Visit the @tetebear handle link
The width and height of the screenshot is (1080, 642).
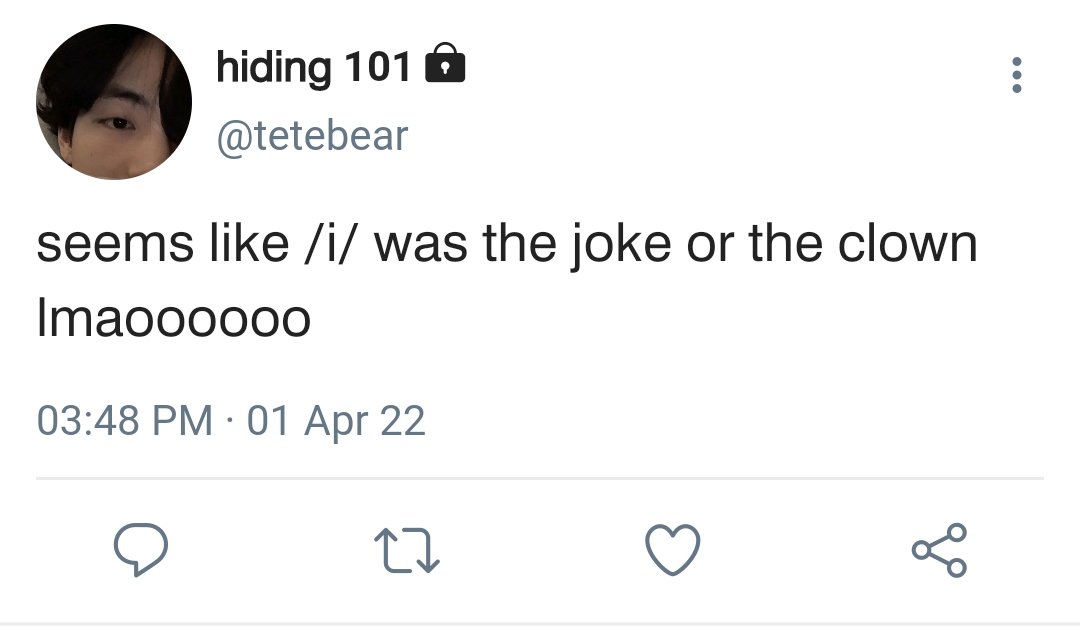pyautogui.click(x=312, y=136)
